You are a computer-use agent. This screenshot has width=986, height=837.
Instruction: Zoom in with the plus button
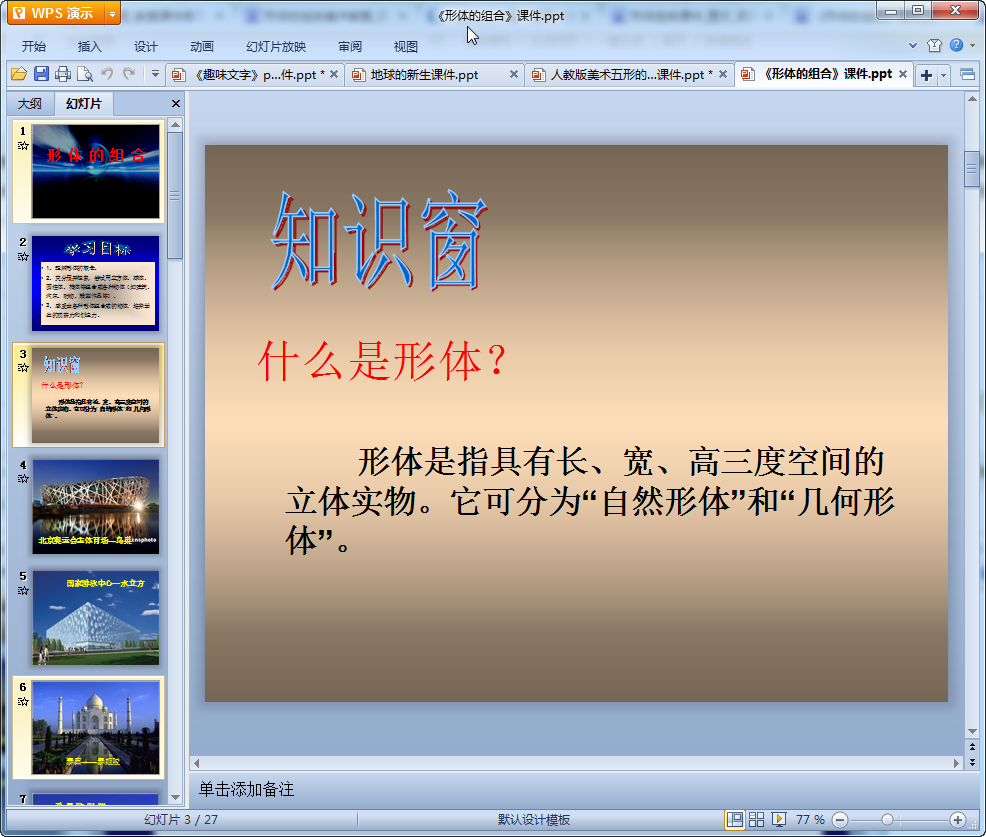point(958,819)
